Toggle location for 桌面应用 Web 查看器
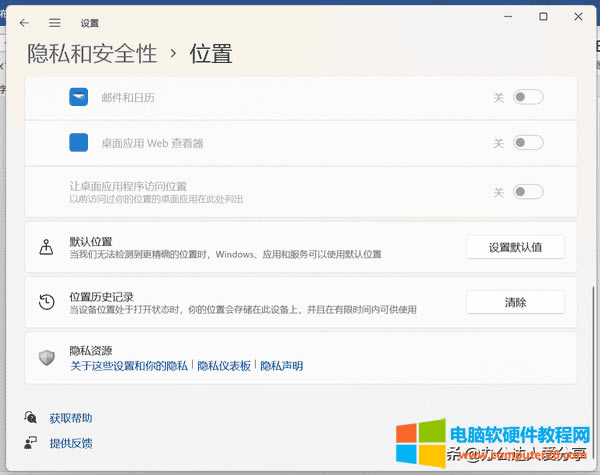600x475 pixels. coord(528,143)
